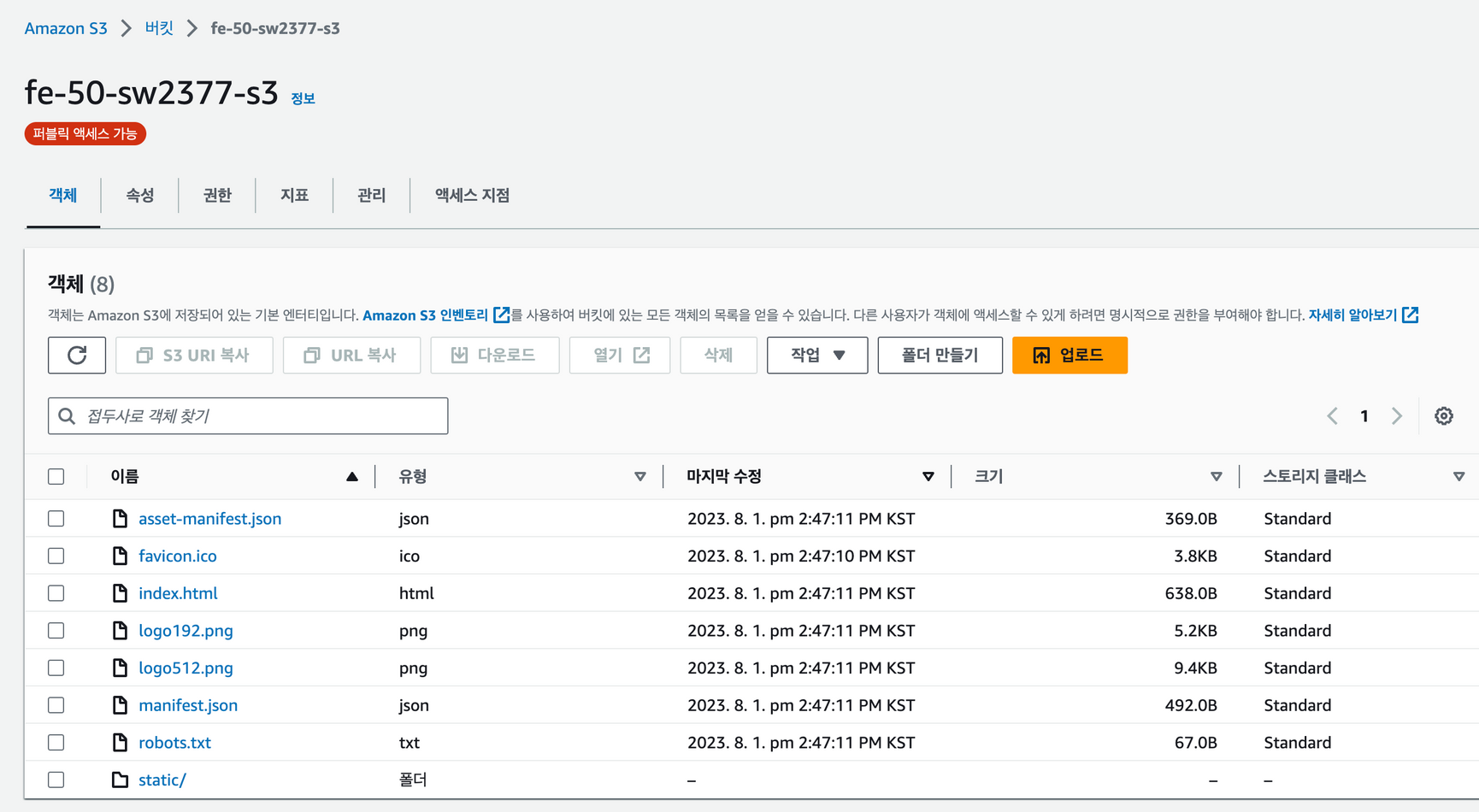Viewport: 1479px width, 812px height.
Task: Go to previous page arrow
Action: tap(1332, 416)
